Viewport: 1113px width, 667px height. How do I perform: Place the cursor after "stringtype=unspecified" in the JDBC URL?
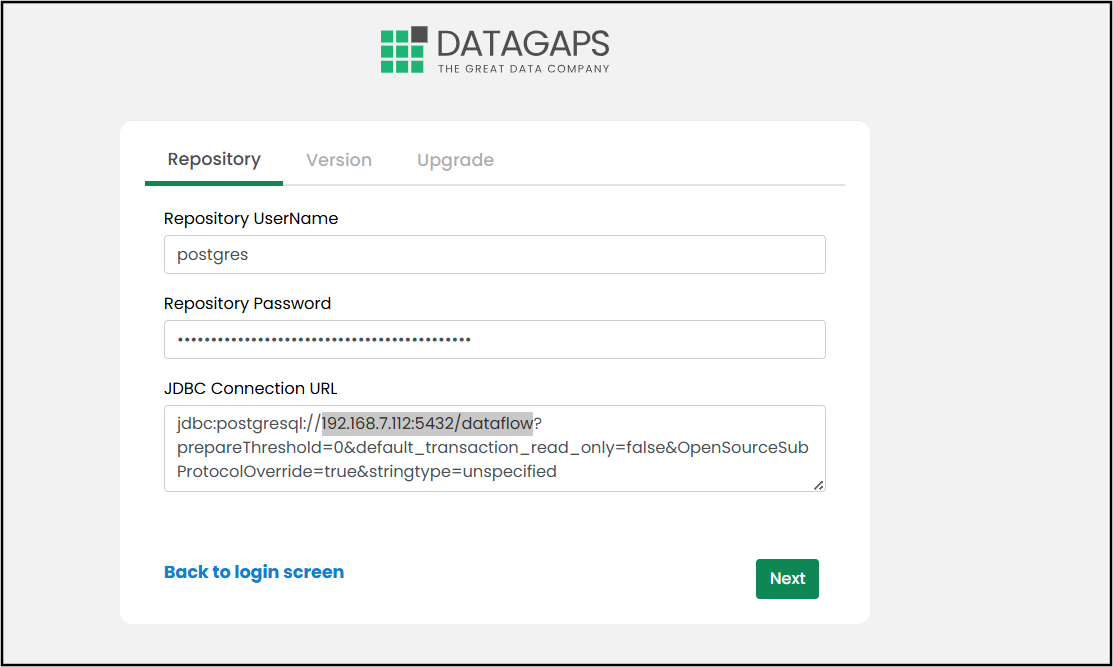(x=558, y=471)
